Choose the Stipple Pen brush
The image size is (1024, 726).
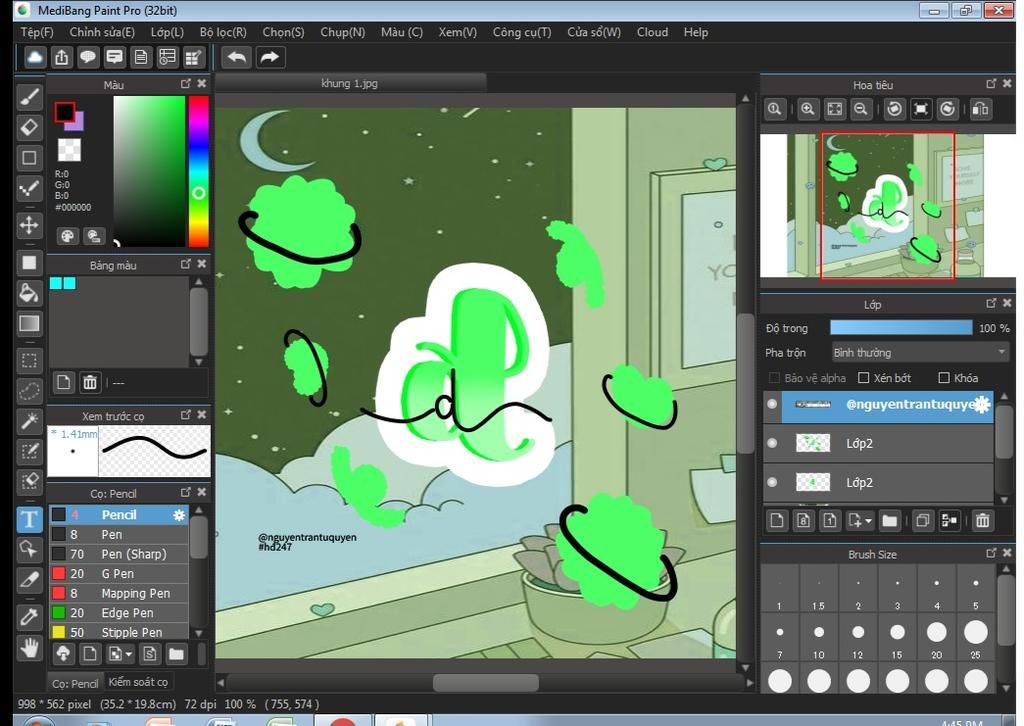119,632
